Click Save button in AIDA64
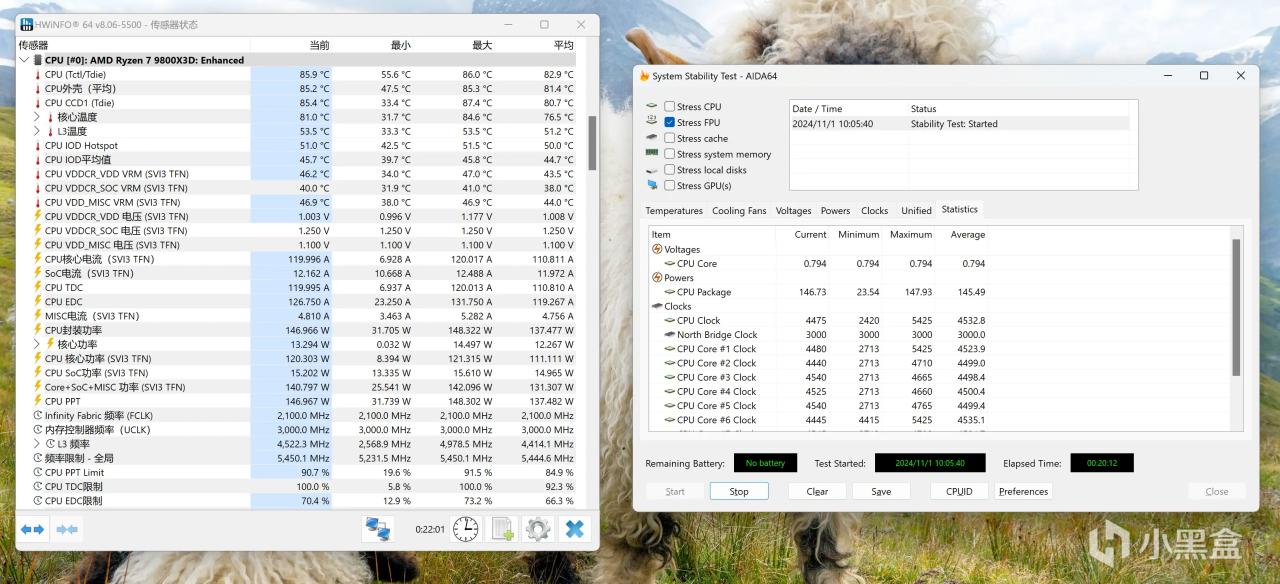 pos(881,491)
